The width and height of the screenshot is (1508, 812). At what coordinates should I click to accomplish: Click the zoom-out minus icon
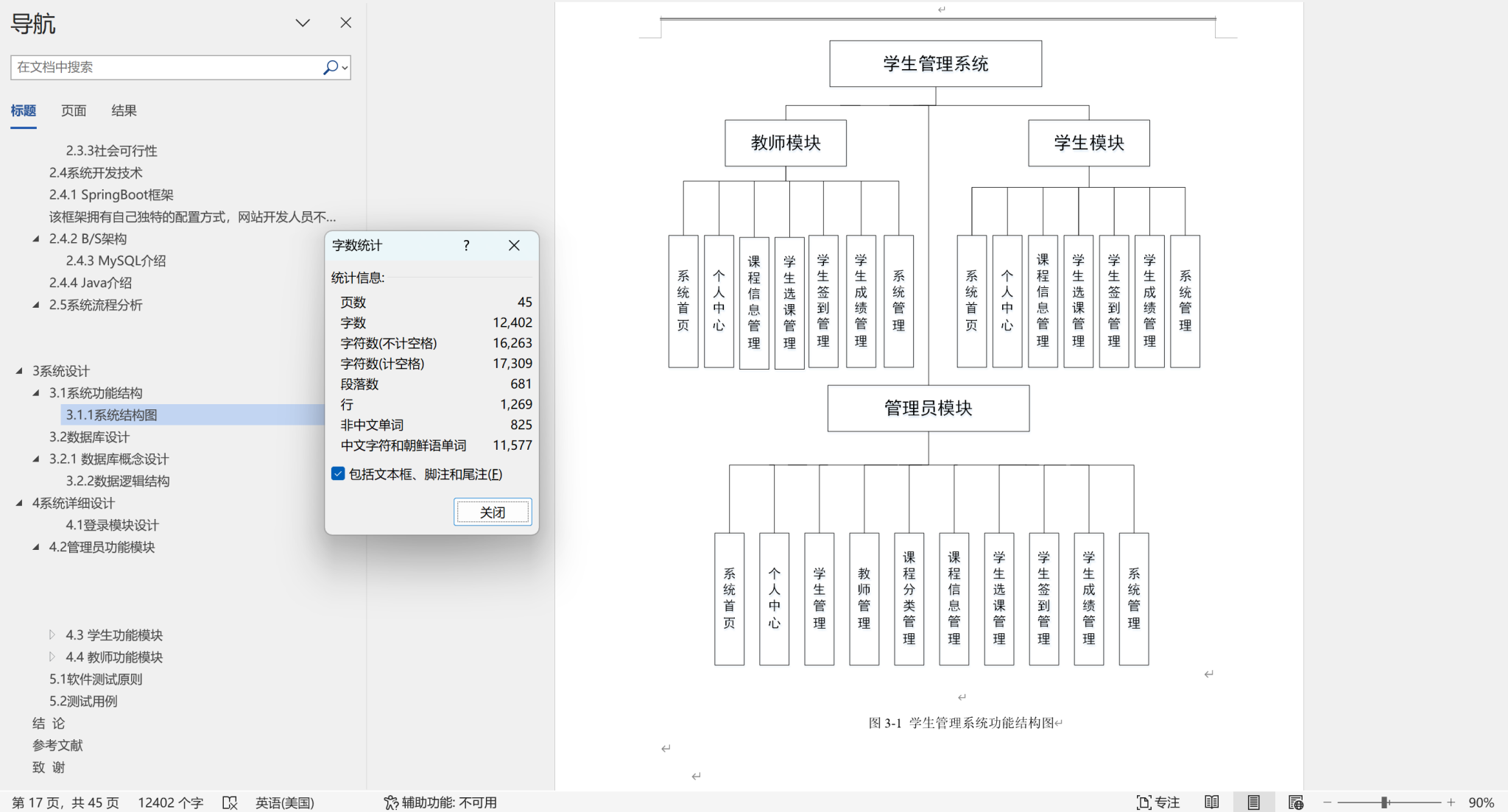tap(1329, 802)
